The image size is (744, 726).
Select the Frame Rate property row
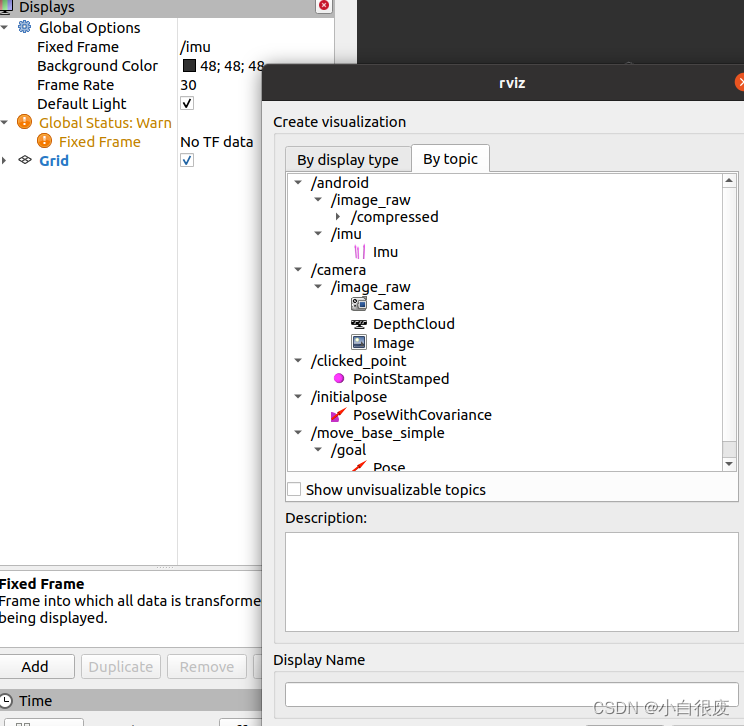click(131, 85)
